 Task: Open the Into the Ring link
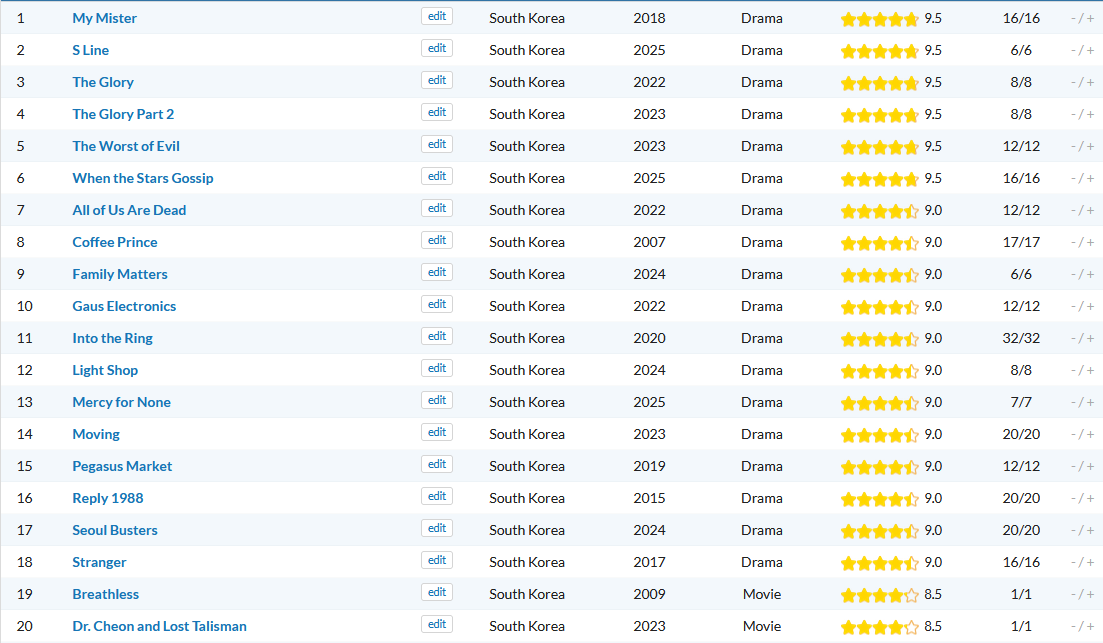[113, 338]
